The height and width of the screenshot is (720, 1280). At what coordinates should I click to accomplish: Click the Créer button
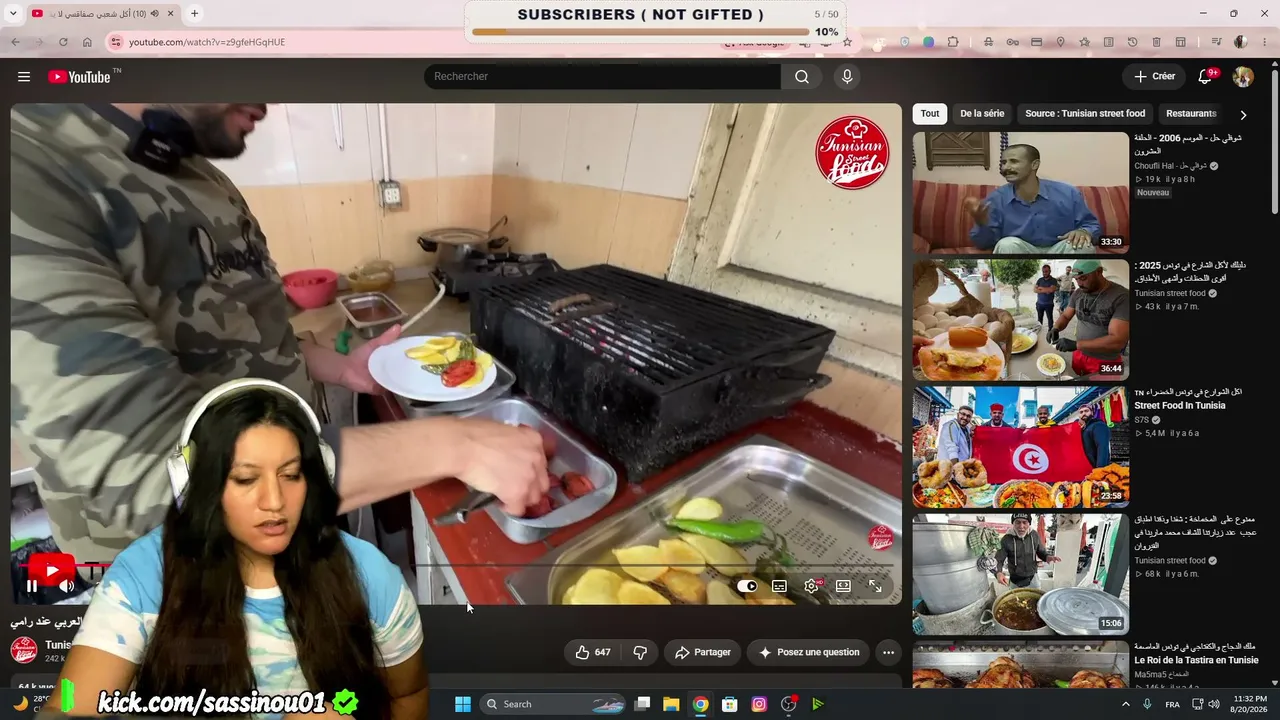click(1154, 77)
